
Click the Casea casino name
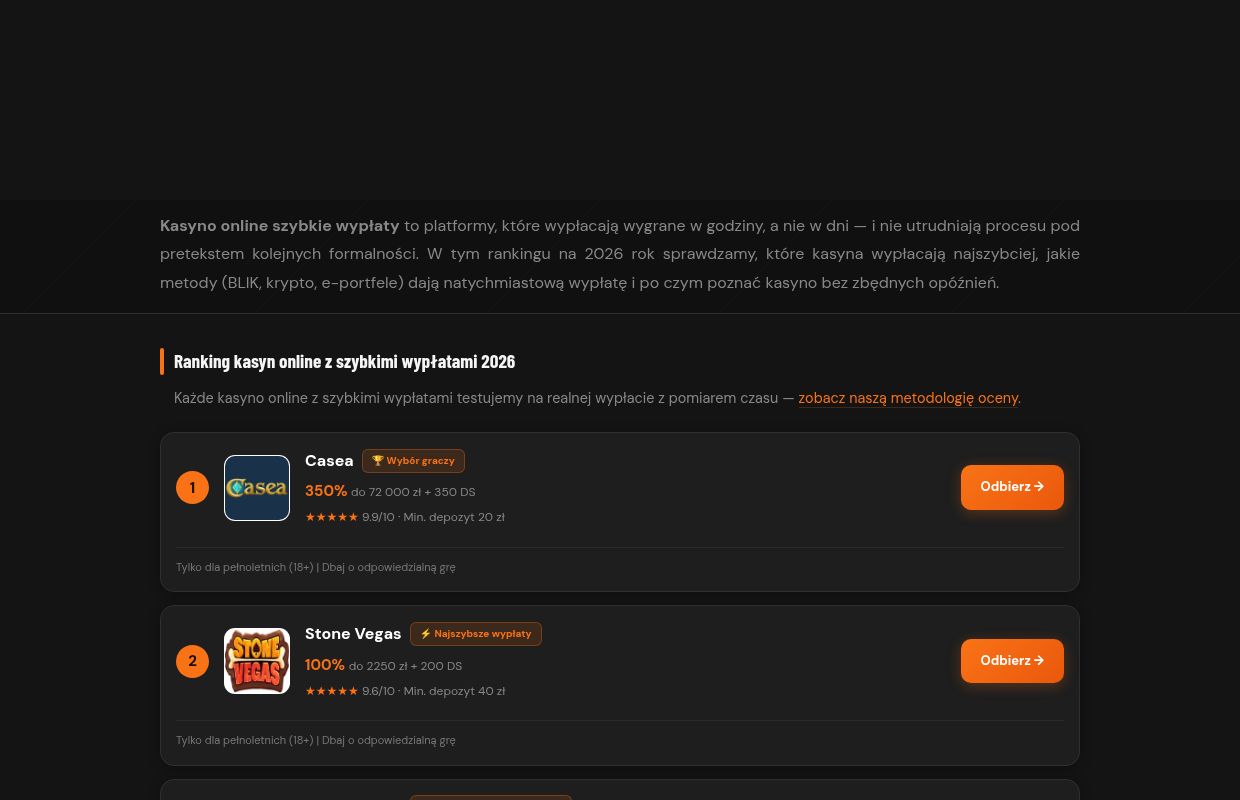coord(329,461)
